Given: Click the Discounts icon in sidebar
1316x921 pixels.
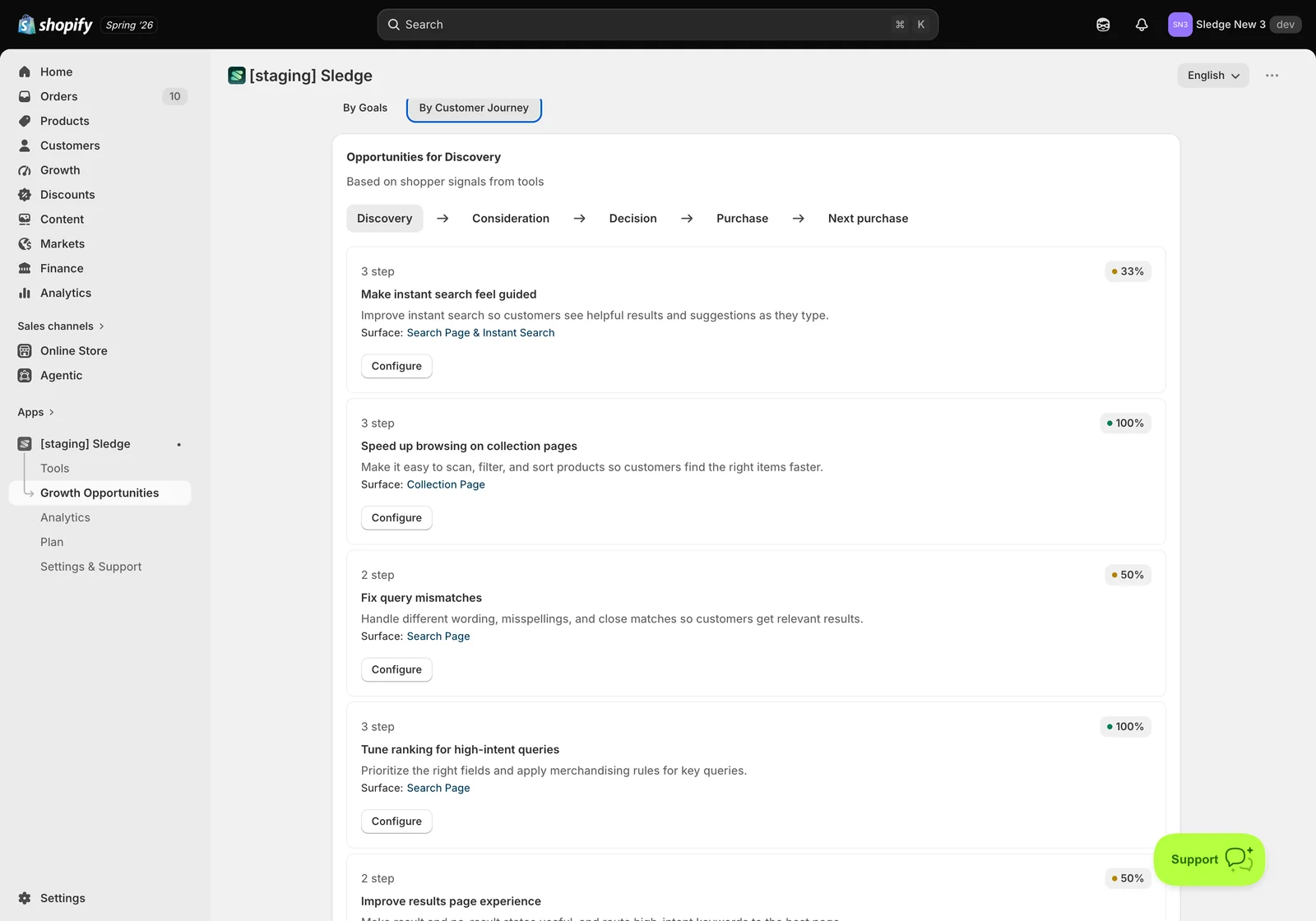Looking at the screenshot, I should [x=25, y=195].
